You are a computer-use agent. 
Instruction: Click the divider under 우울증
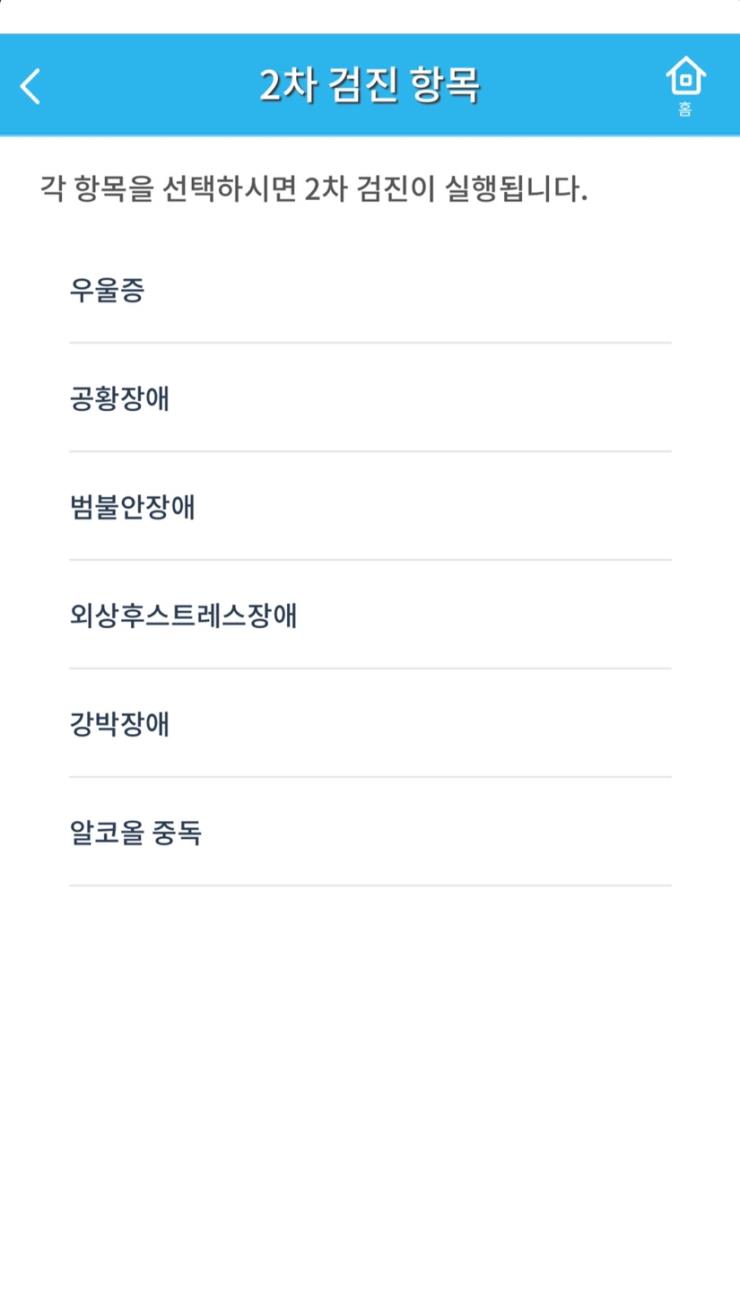(x=370, y=342)
